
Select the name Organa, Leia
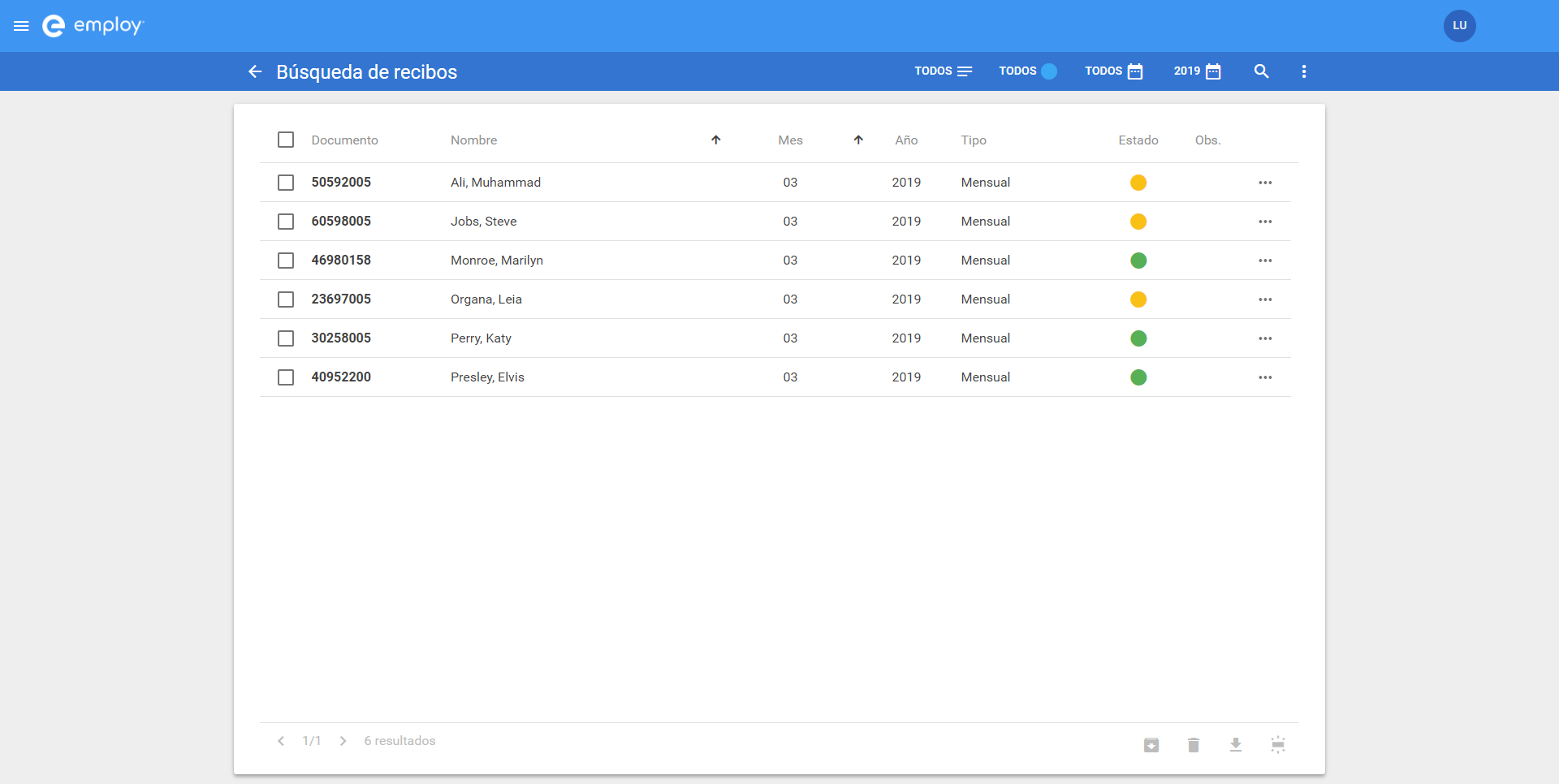[x=486, y=299]
